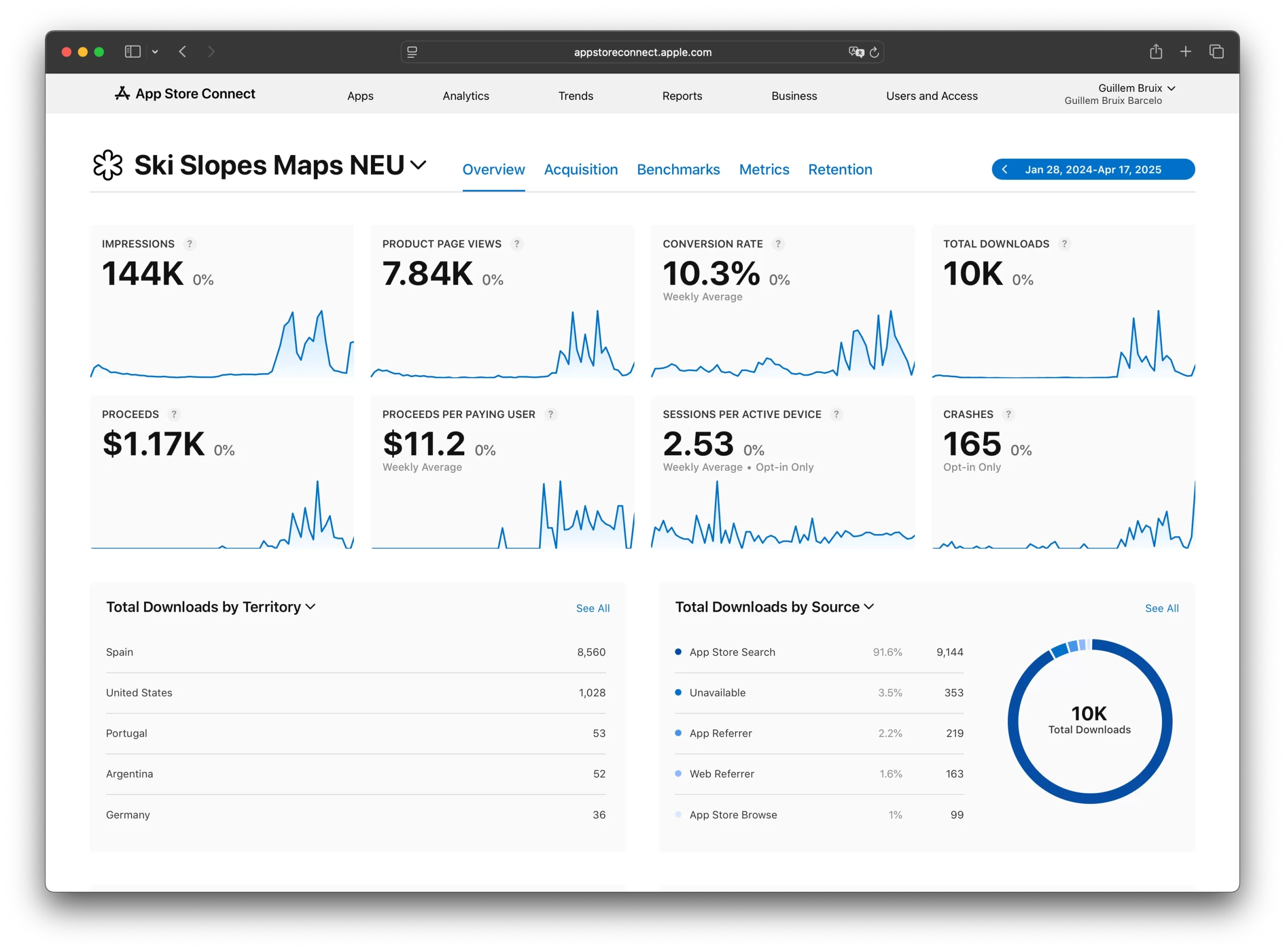Click the Ski Slopes Maps app icon
The width and height of the screenshot is (1285, 952).
(108, 166)
